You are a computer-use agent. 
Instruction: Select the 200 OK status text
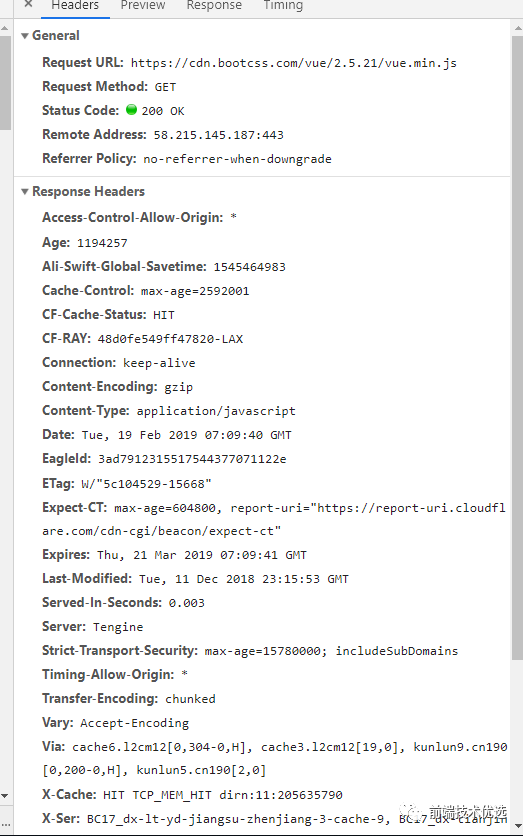pyautogui.click(x=163, y=111)
